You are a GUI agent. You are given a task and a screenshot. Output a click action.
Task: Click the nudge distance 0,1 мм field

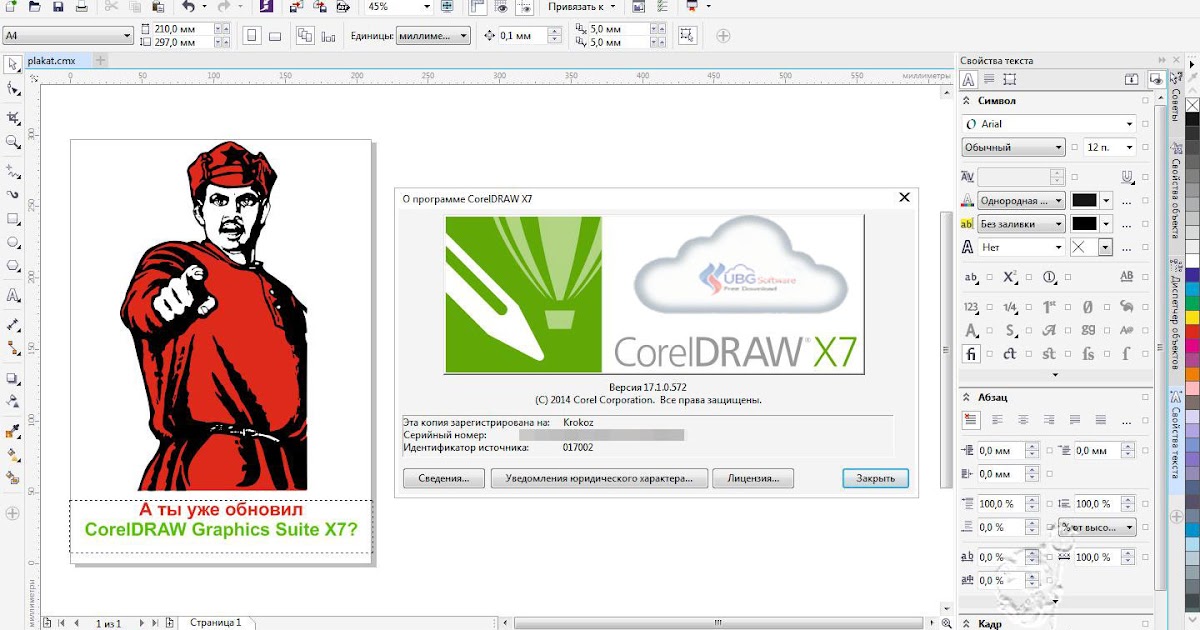[x=521, y=36]
